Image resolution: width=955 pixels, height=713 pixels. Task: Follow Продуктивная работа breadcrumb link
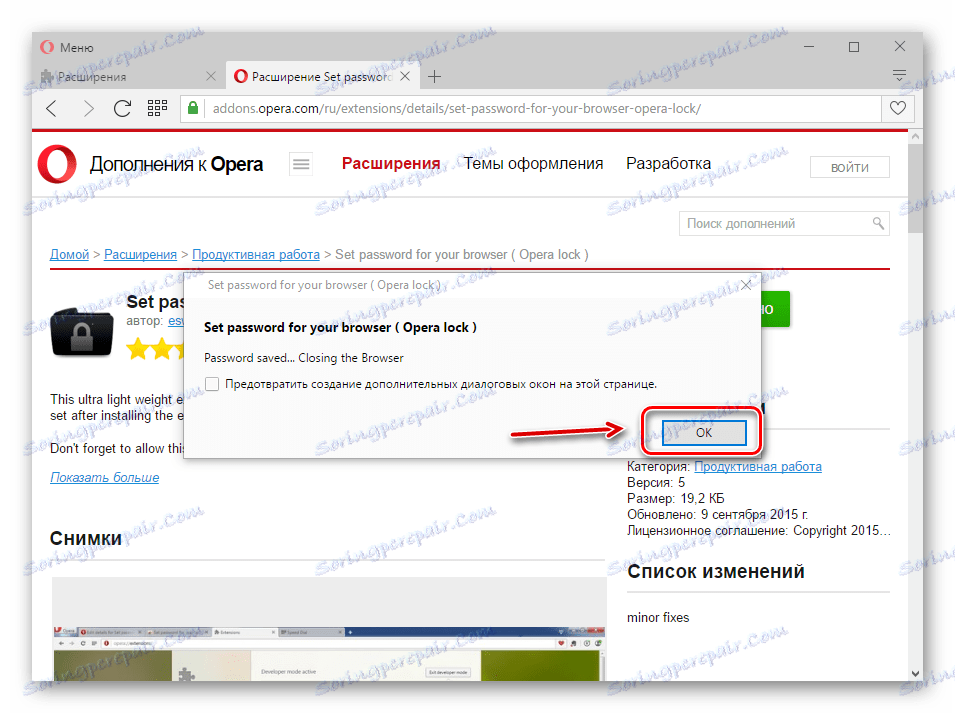click(256, 255)
